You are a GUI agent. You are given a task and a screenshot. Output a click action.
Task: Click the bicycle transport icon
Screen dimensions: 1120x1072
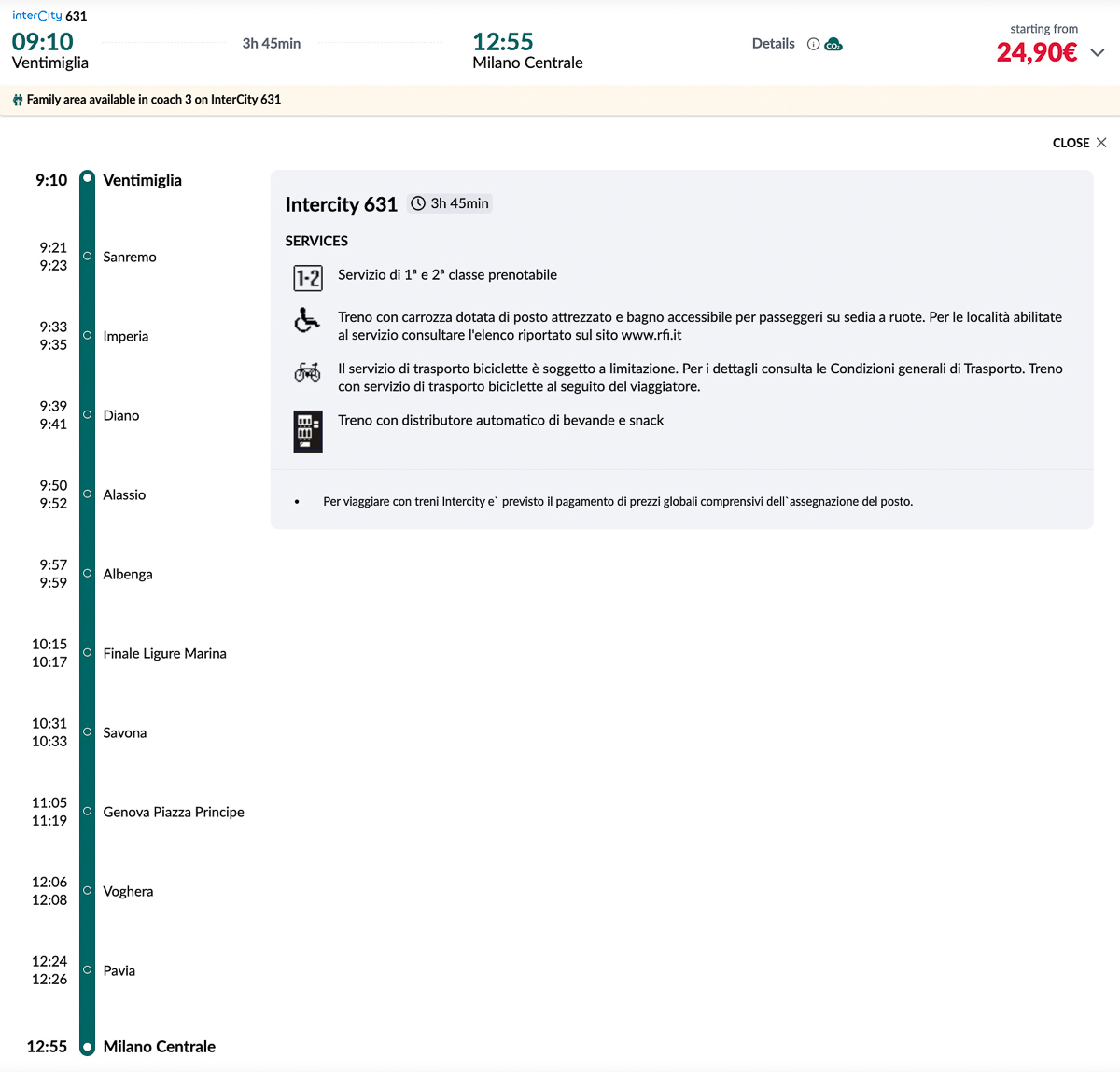point(307,372)
